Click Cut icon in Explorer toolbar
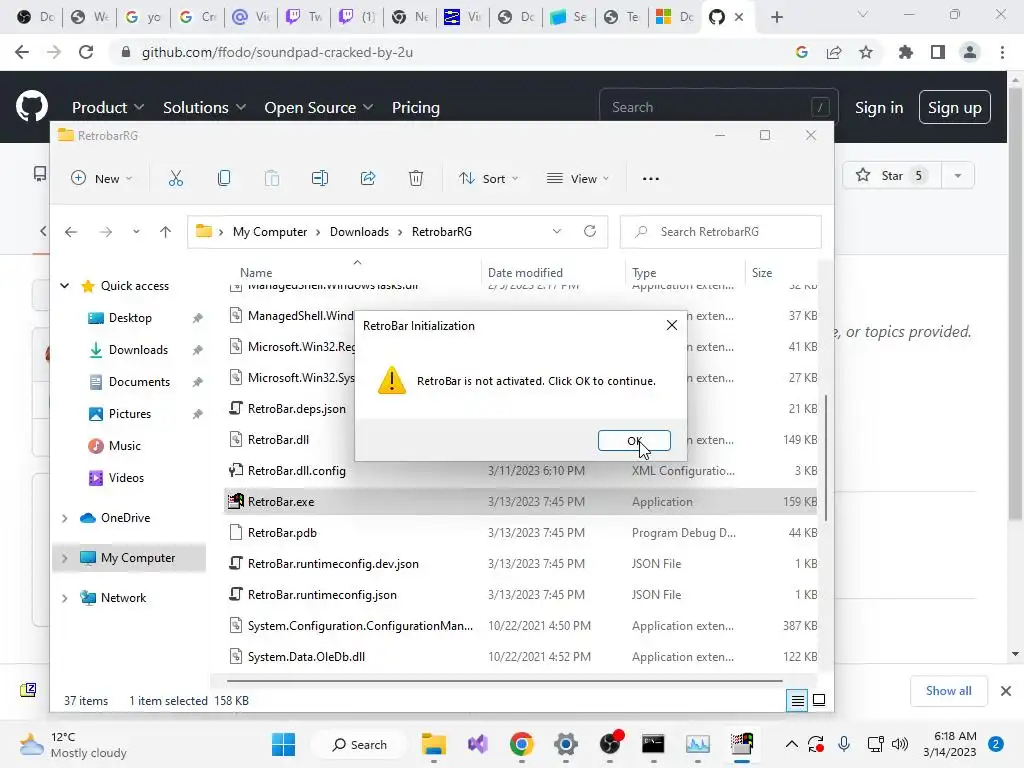The width and height of the screenshot is (1024, 768). click(176, 178)
